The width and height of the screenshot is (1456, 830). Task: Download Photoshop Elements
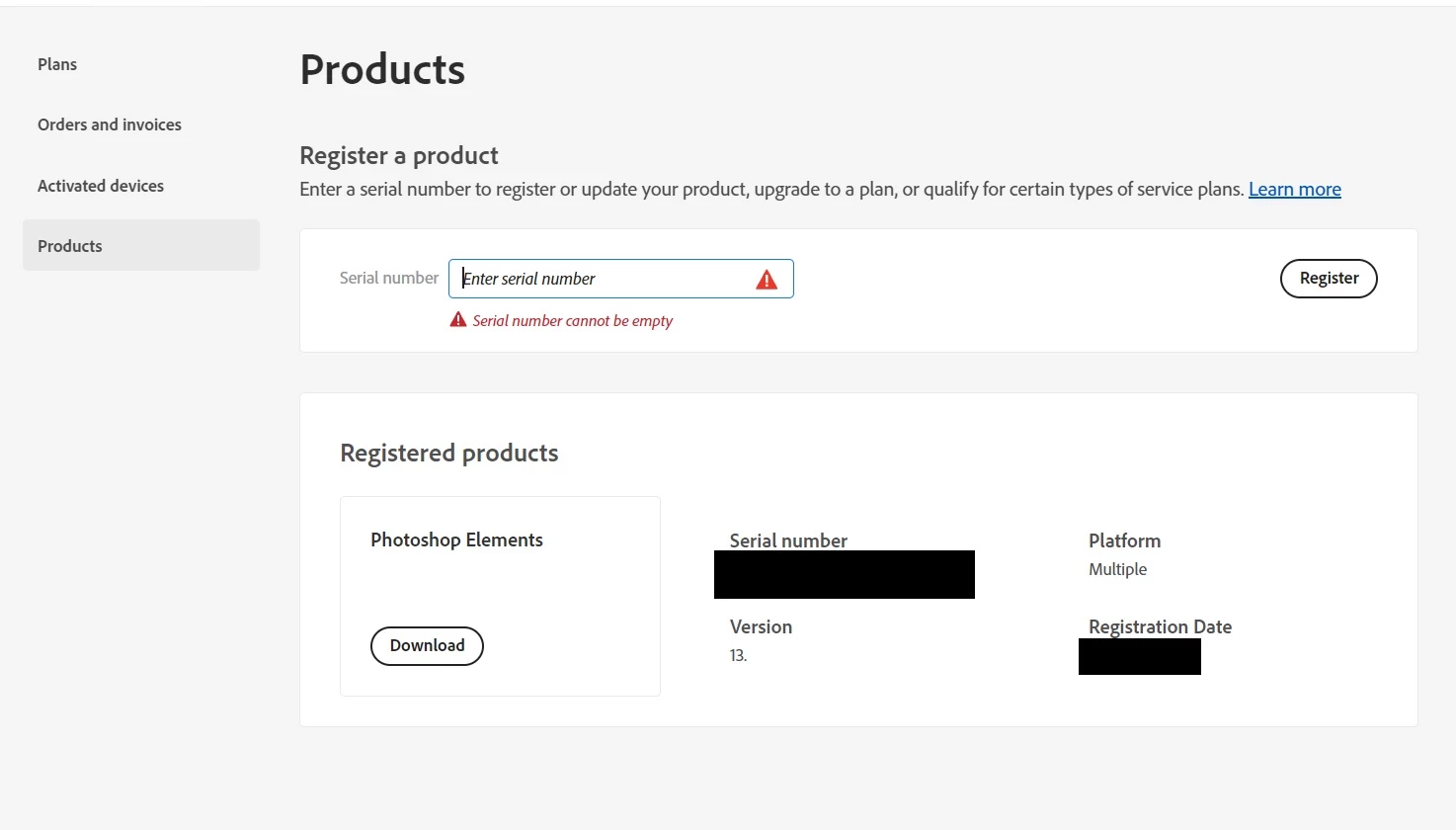click(x=427, y=645)
